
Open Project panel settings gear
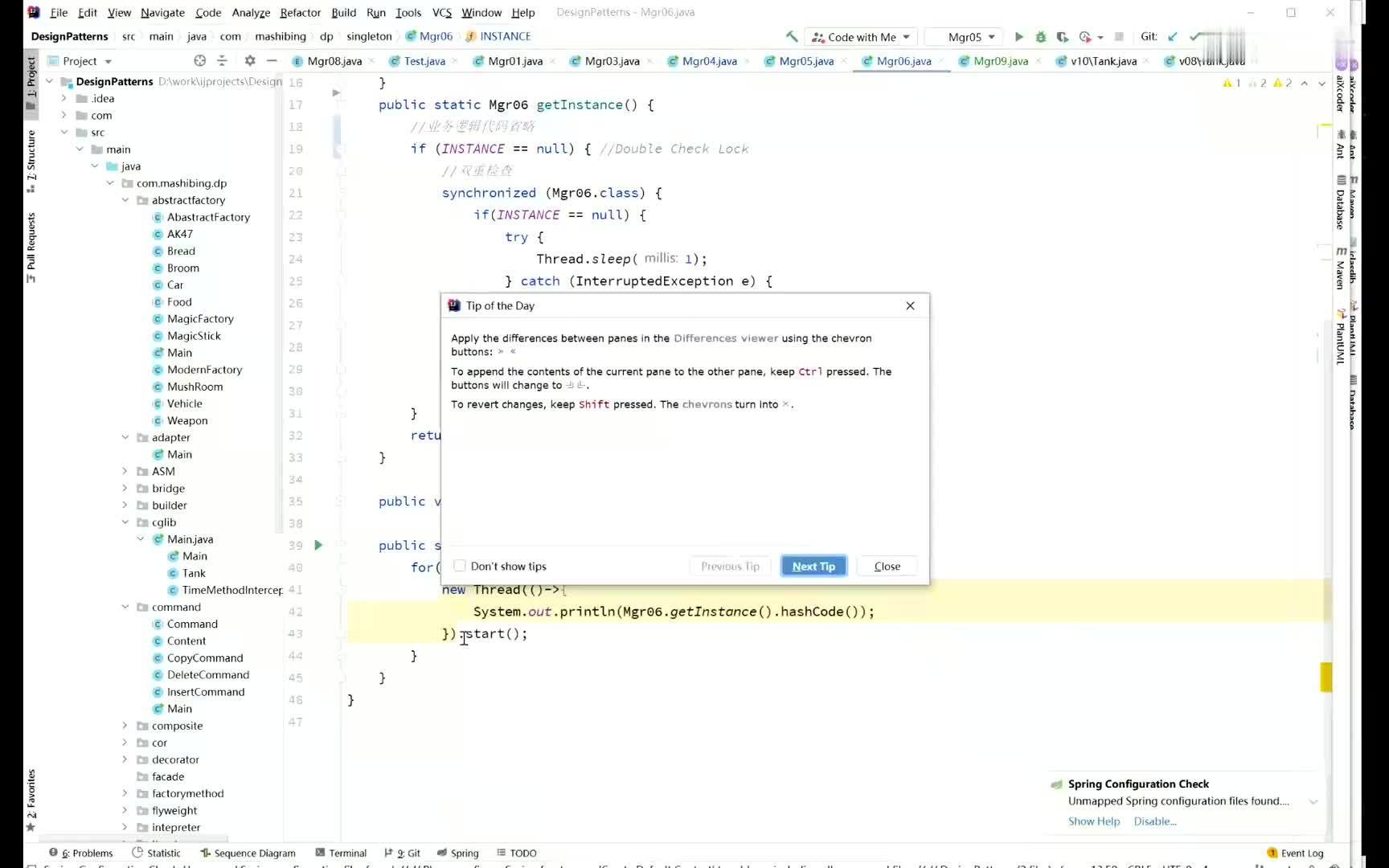250,61
